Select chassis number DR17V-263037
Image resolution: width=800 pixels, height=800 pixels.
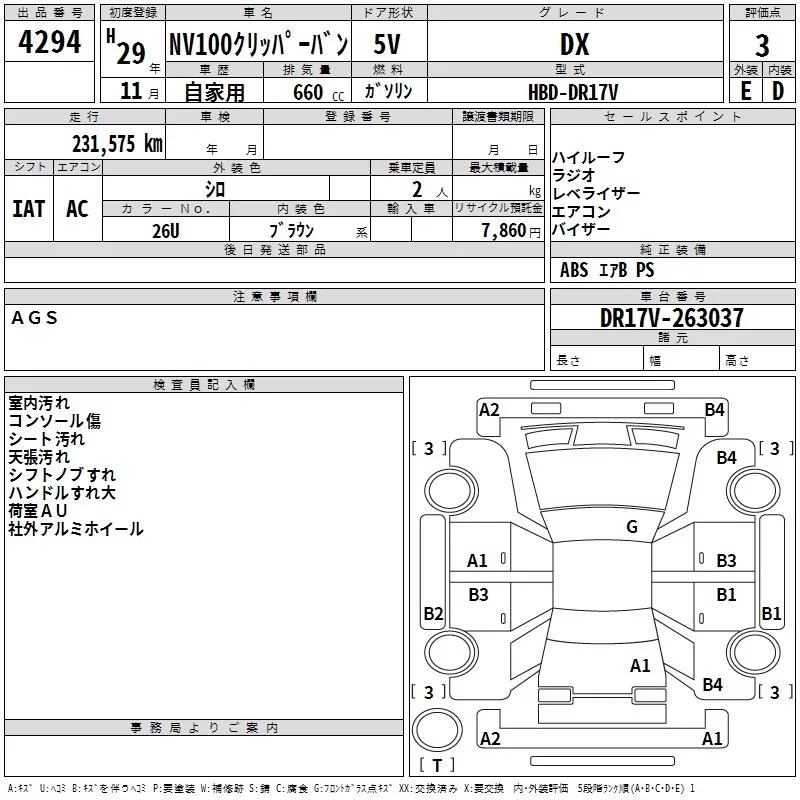[671, 318]
